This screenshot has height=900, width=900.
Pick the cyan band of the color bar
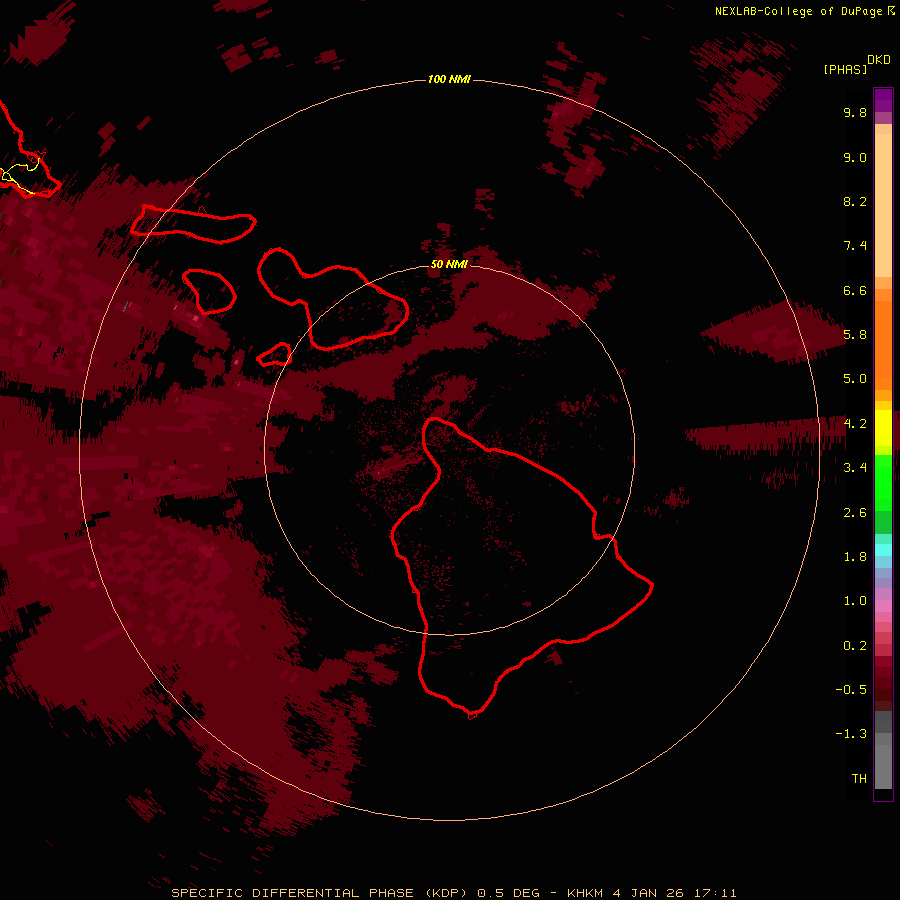[x=883, y=549]
